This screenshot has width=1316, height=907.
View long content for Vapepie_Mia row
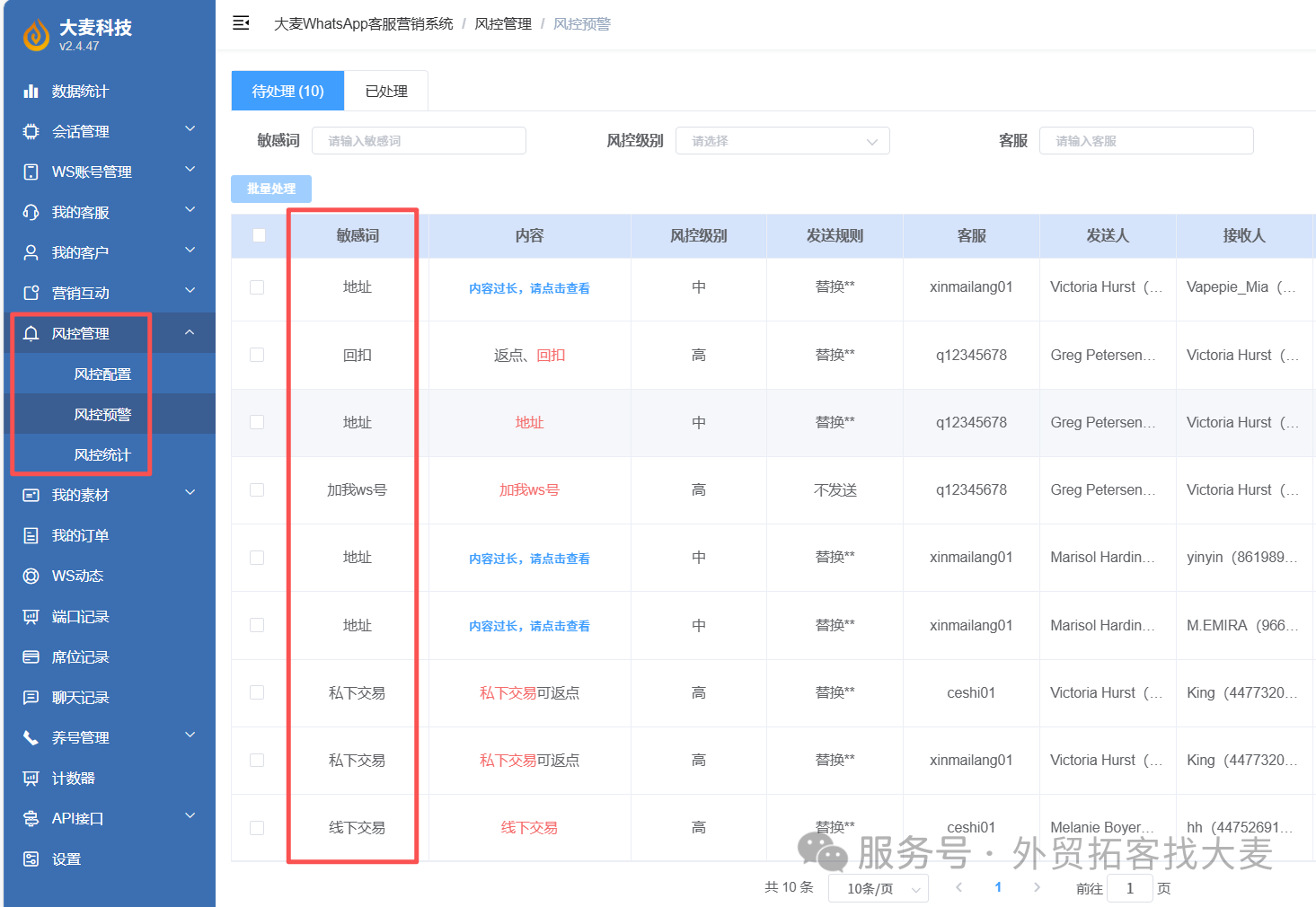[529, 288]
